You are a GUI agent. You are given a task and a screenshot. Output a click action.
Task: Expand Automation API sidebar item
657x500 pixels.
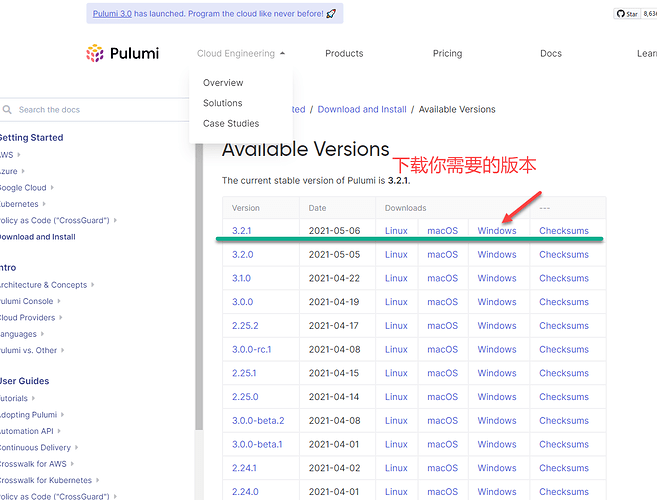tap(59, 431)
